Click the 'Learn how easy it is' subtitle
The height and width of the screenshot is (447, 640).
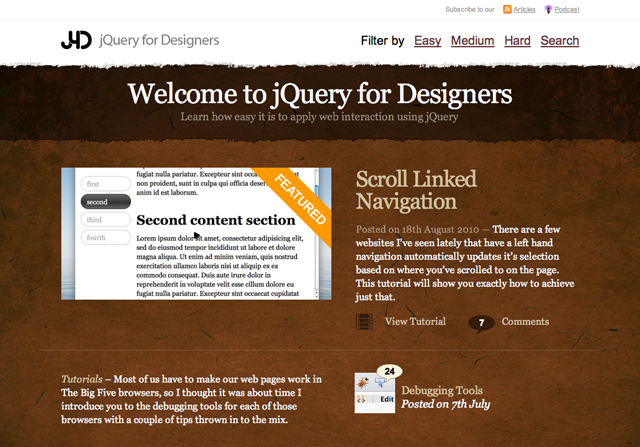tap(320, 117)
